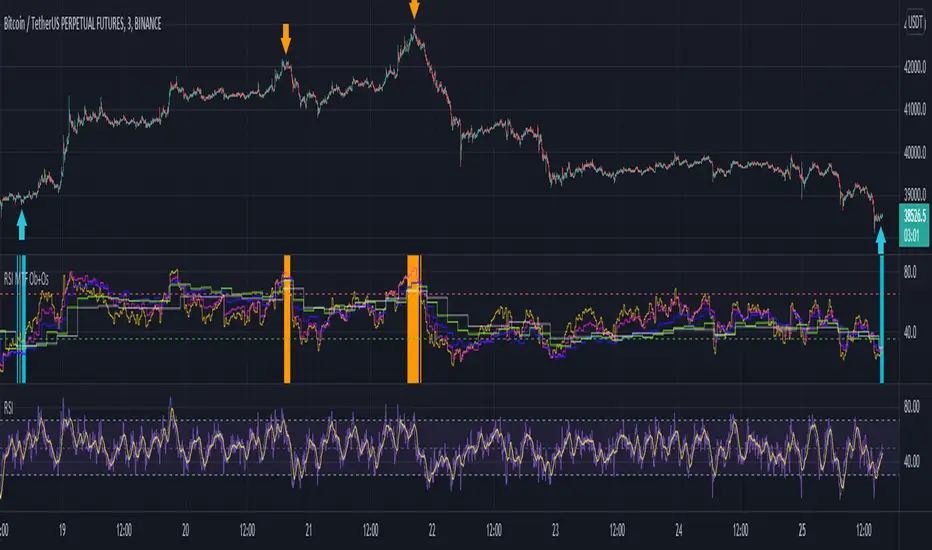Click the date label 25 on time axis

(802, 530)
